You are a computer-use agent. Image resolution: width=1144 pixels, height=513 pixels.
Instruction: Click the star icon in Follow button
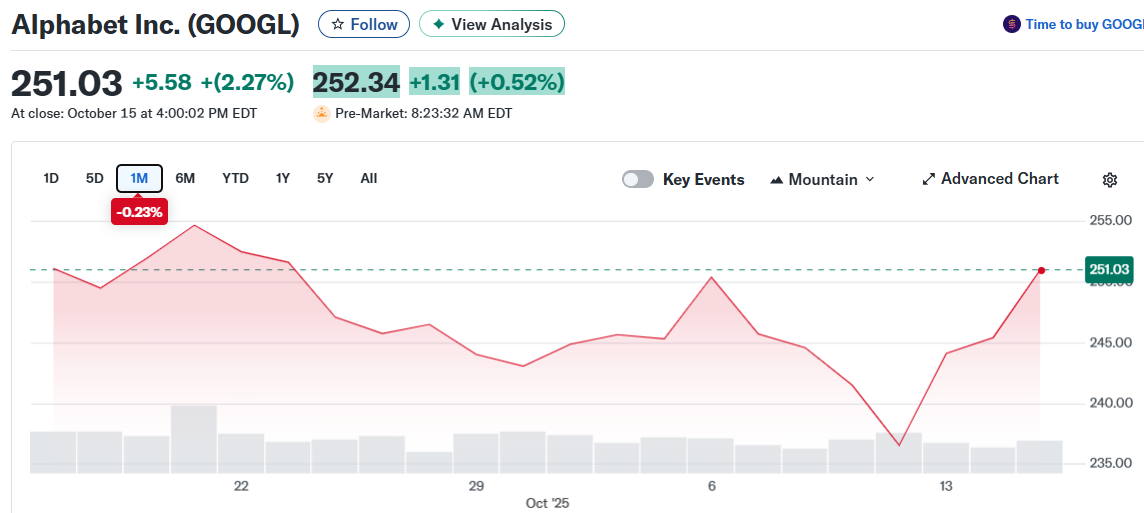(337, 24)
